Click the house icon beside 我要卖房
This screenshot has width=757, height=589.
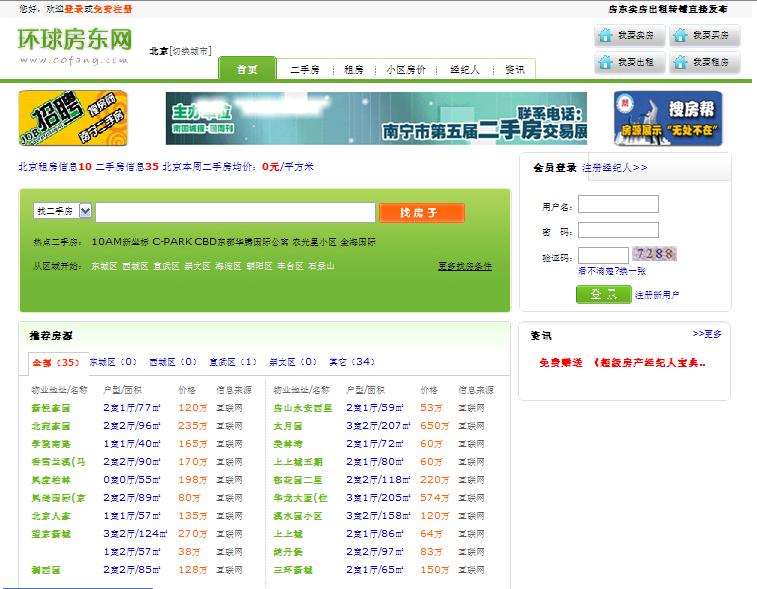coord(605,35)
